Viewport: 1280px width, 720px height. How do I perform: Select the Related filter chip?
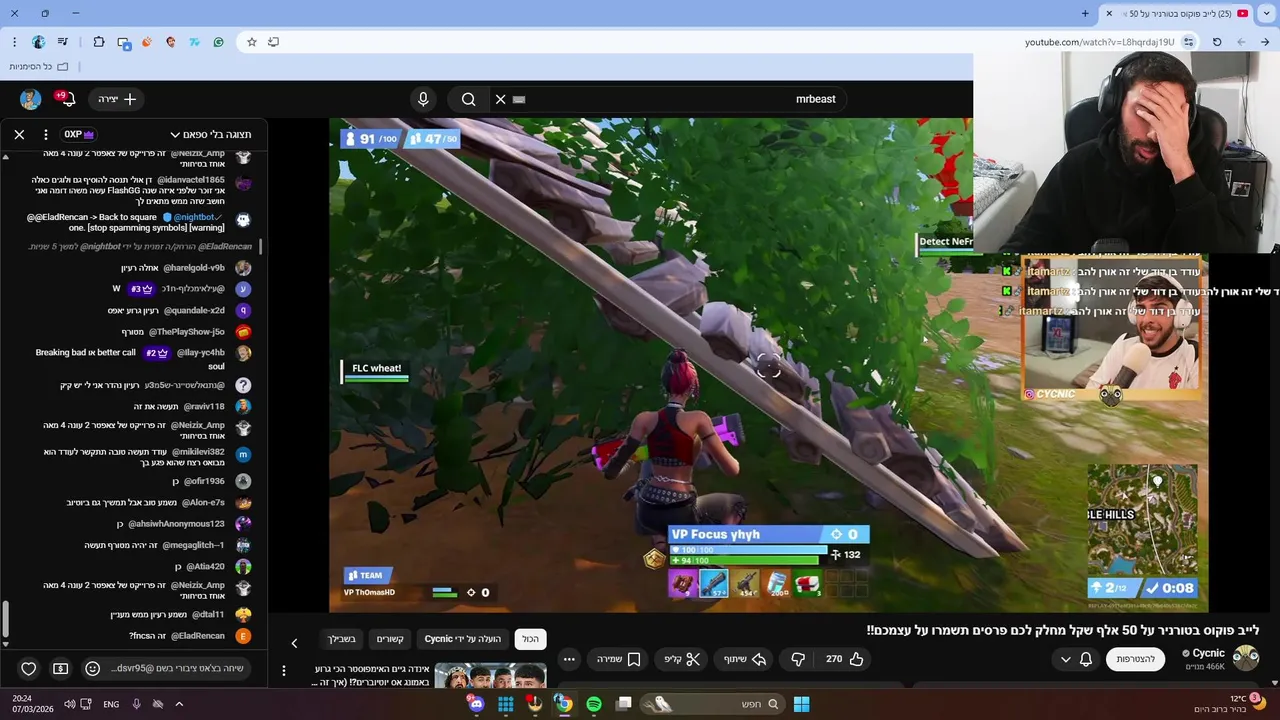click(x=390, y=639)
